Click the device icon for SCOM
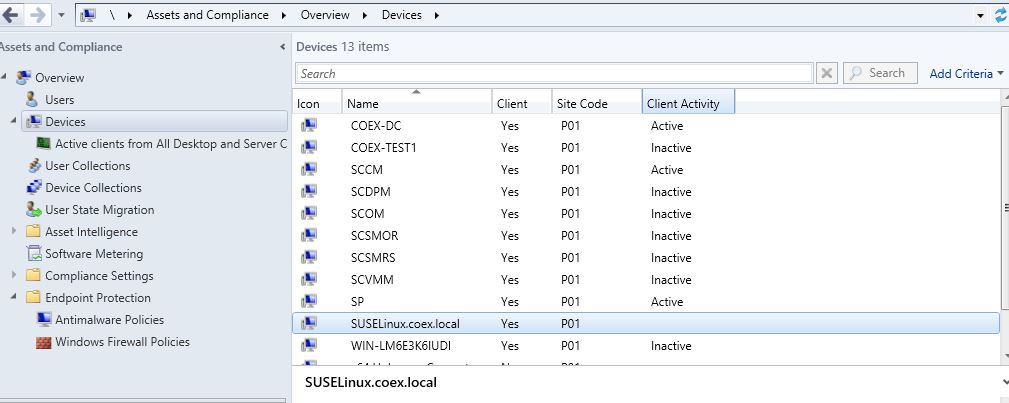Screen dimensions: 1009x403 point(309,213)
